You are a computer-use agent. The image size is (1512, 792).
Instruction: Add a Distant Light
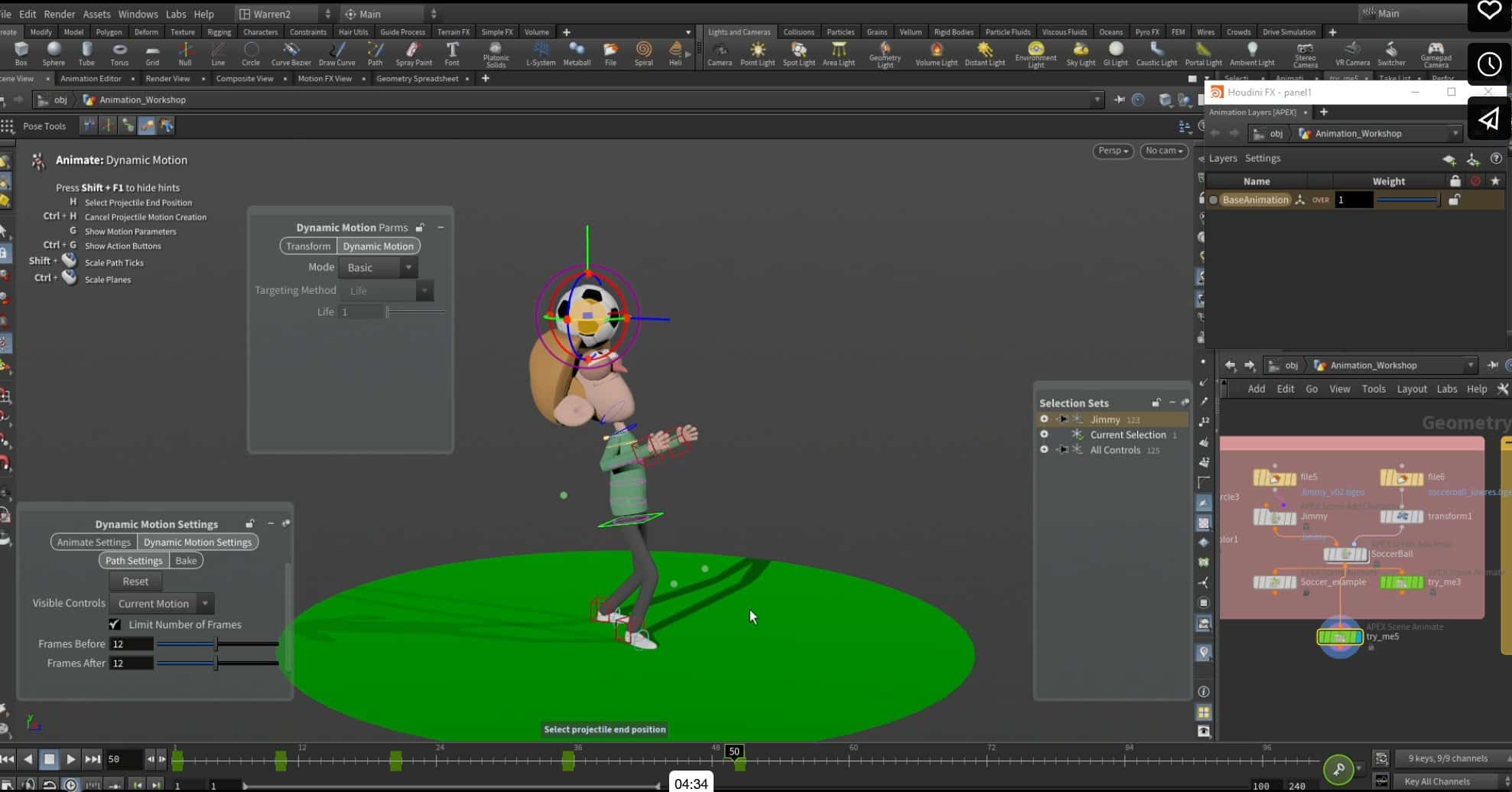click(984, 54)
